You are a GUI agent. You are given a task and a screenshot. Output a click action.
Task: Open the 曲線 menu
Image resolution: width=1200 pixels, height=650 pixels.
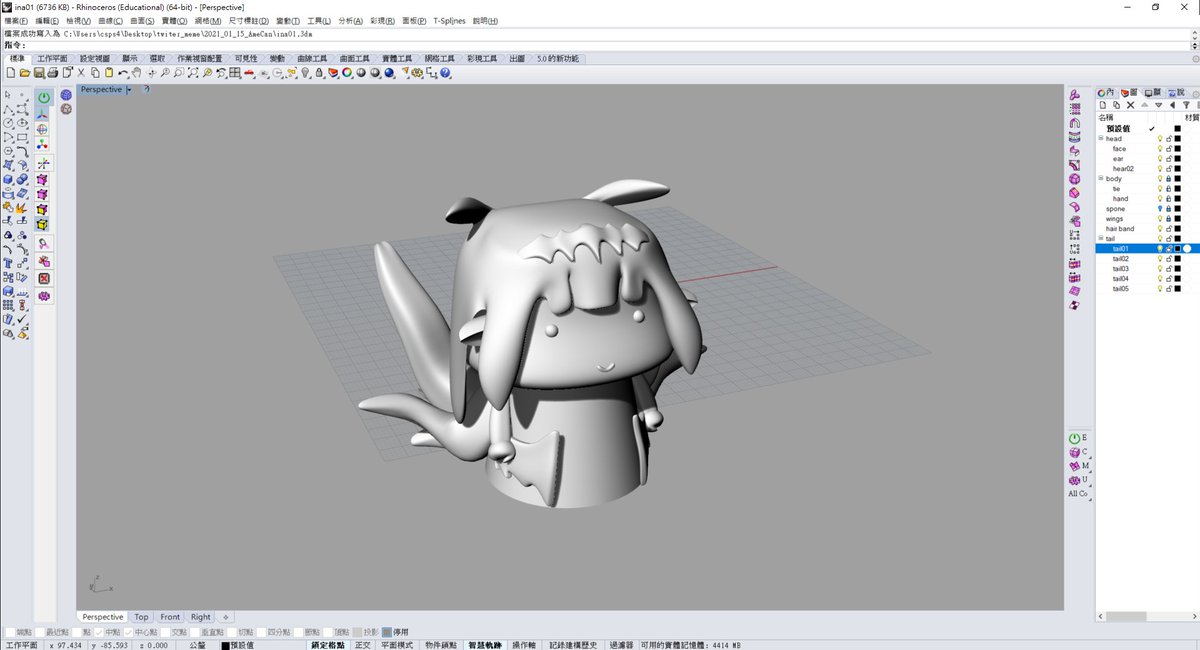[112, 20]
